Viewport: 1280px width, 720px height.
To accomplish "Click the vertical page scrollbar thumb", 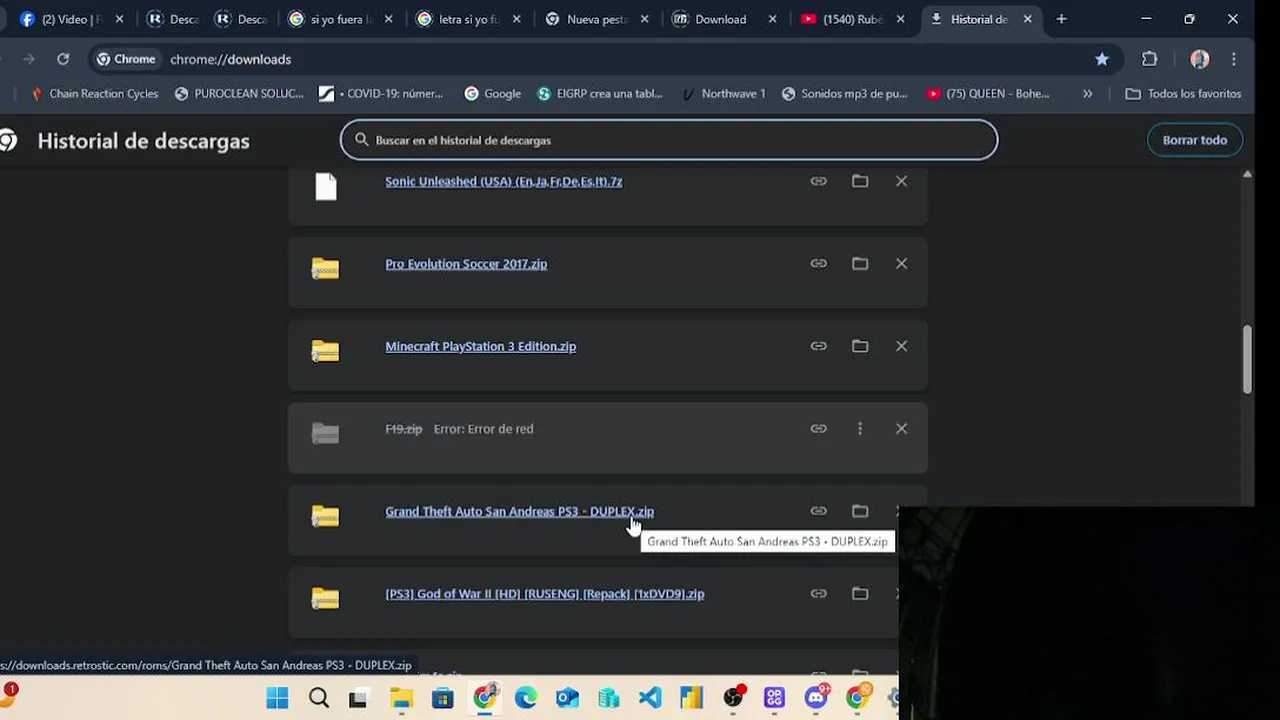I will point(1247,360).
